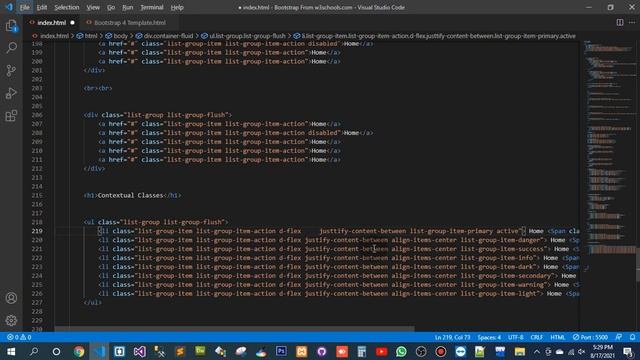Open the Accounts menu icon
The width and height of the screenshot is (640, 360).
tap(11, 298)
